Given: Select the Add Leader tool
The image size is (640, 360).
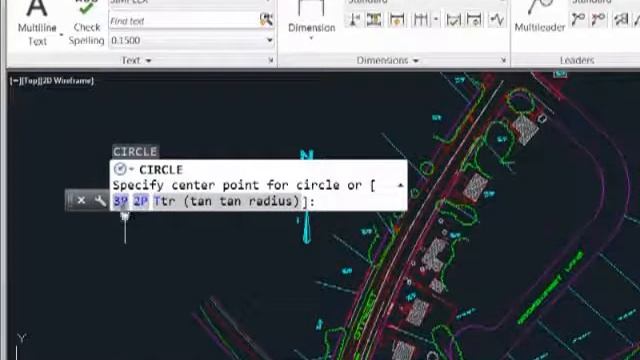Looking at the screenshot, I should [578, 19].
